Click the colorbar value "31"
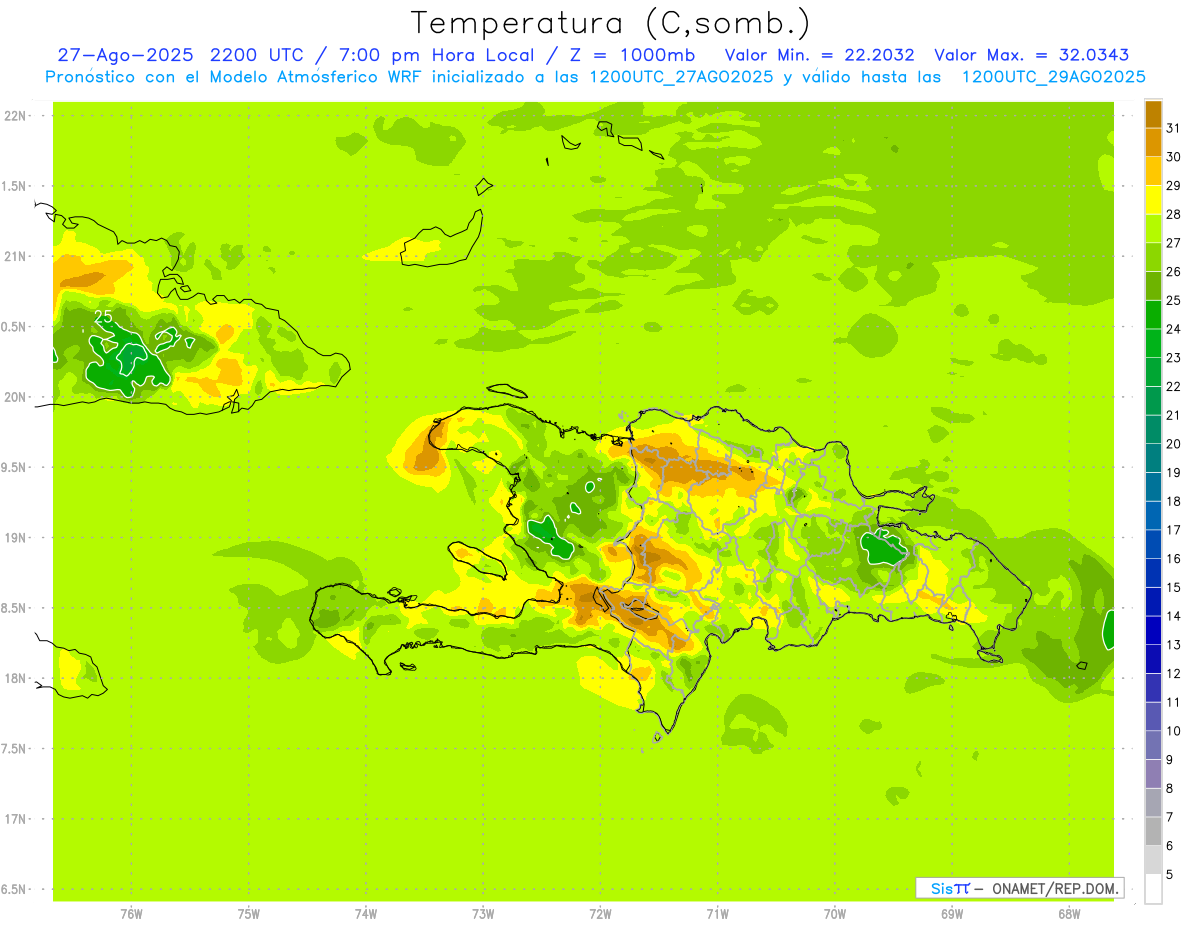 (1173, 127)
